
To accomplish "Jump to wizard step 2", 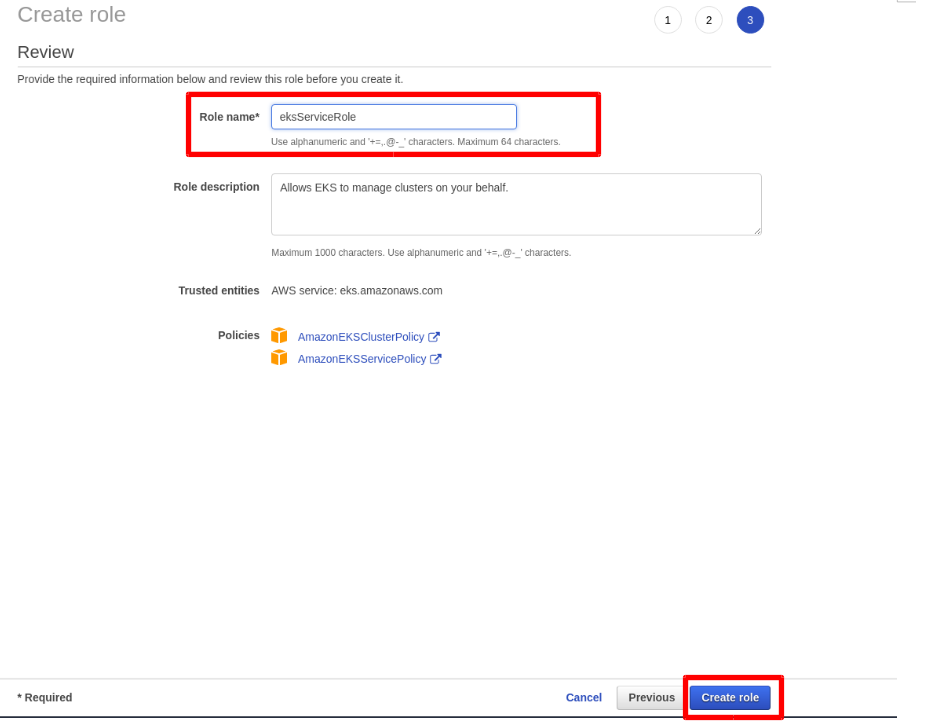I will (x=708, y=20).
